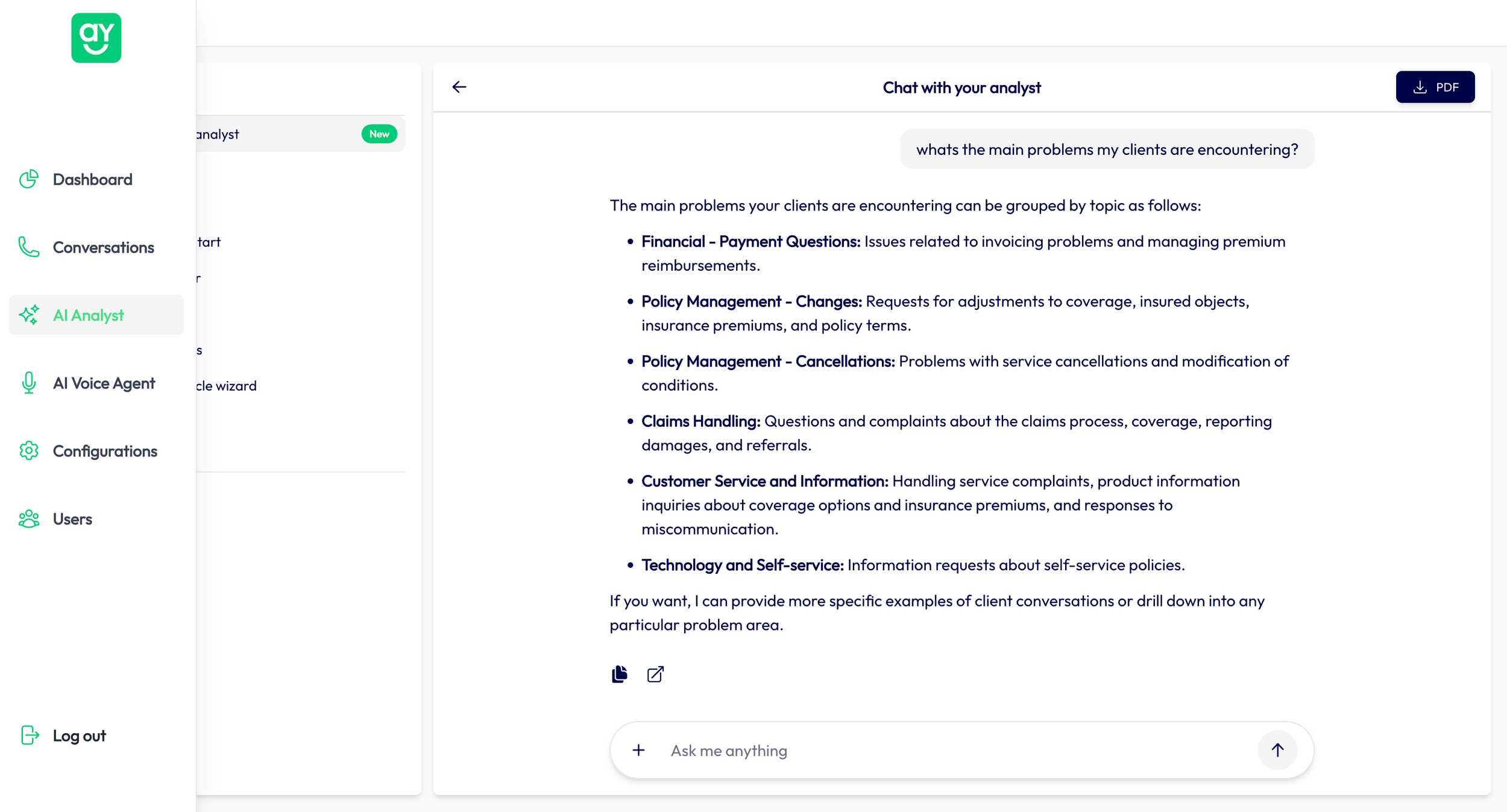Click the Log out label

(78, 735)
